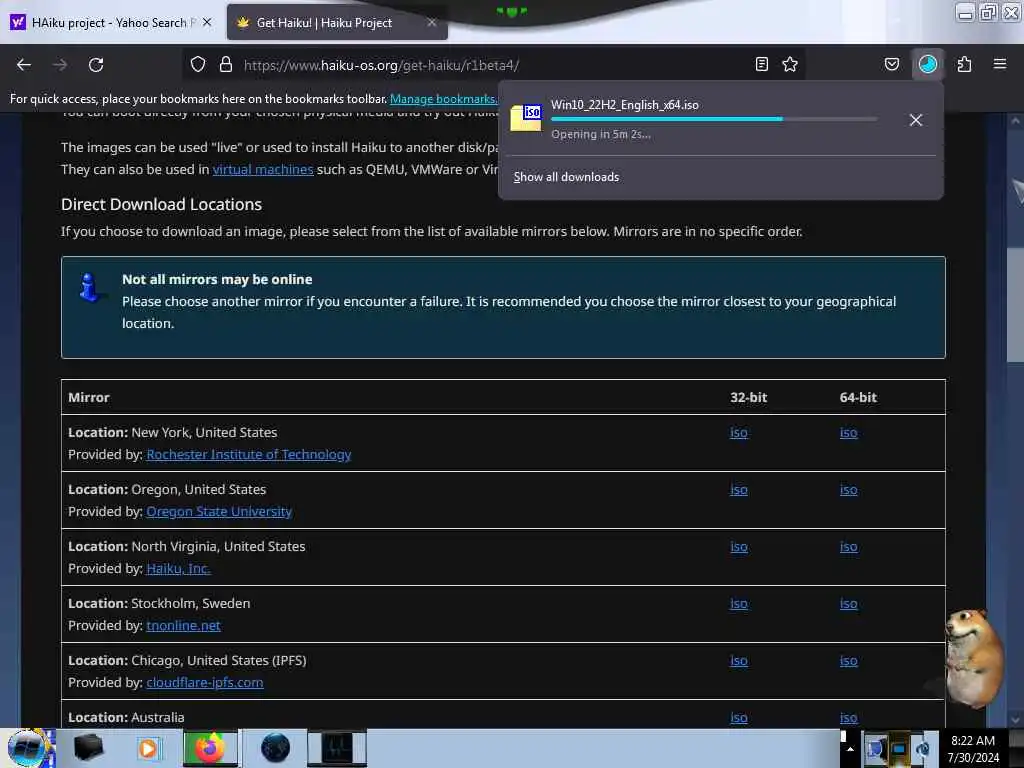Click the hamster desktop mascot
1024x768 pixels.
coord(972,658)
